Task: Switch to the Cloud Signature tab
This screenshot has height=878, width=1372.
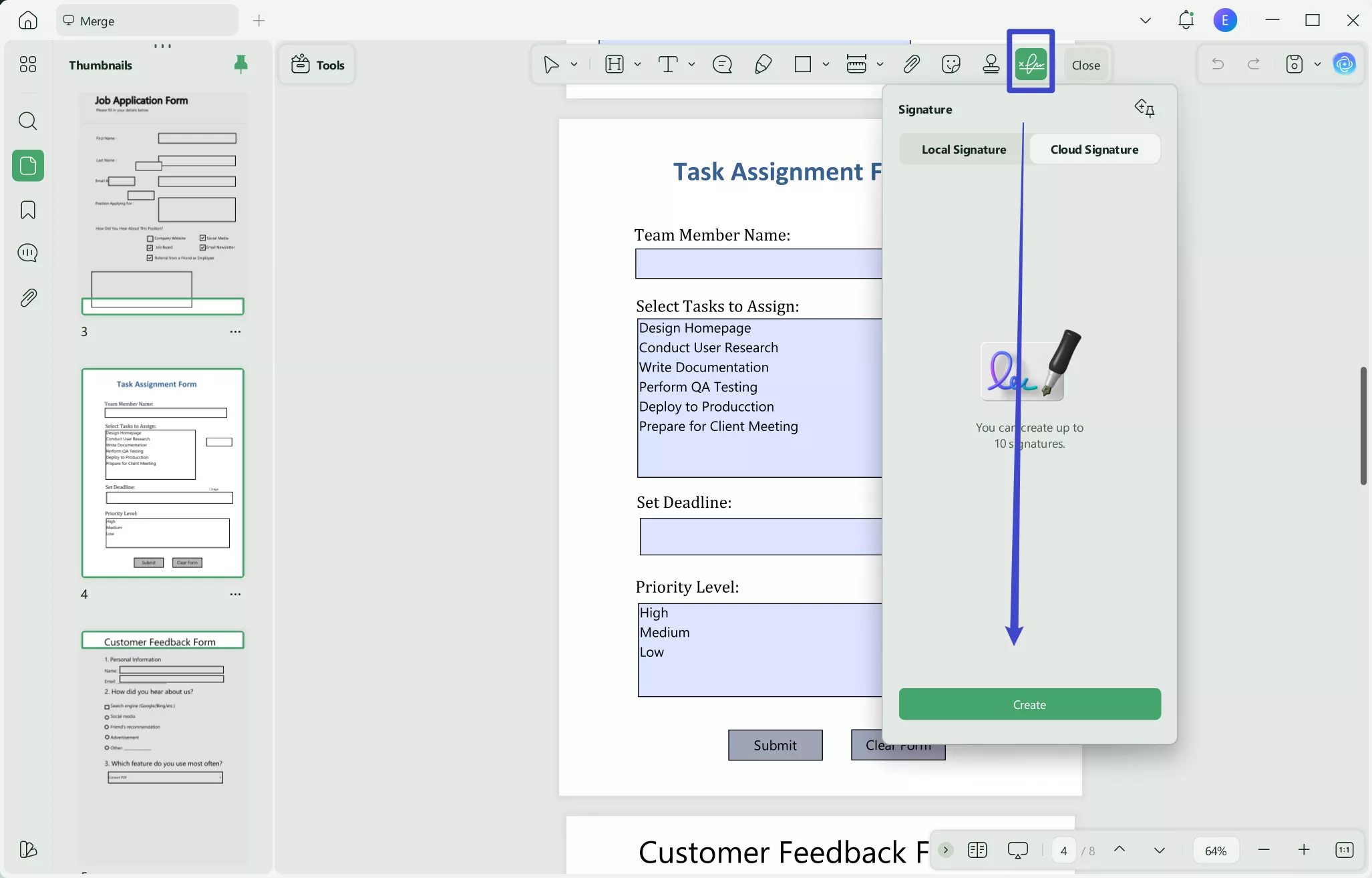Action: [x=1095, y=148]
